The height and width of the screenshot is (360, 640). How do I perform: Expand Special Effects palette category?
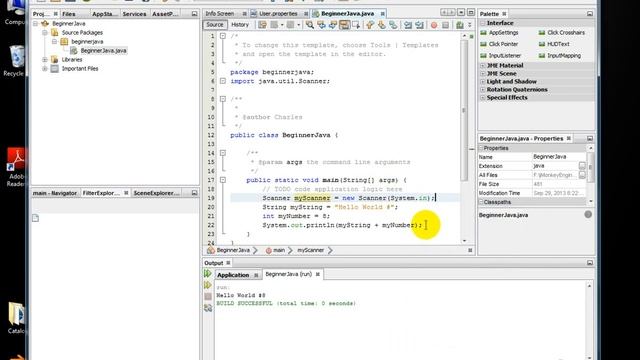pos(483,98)
